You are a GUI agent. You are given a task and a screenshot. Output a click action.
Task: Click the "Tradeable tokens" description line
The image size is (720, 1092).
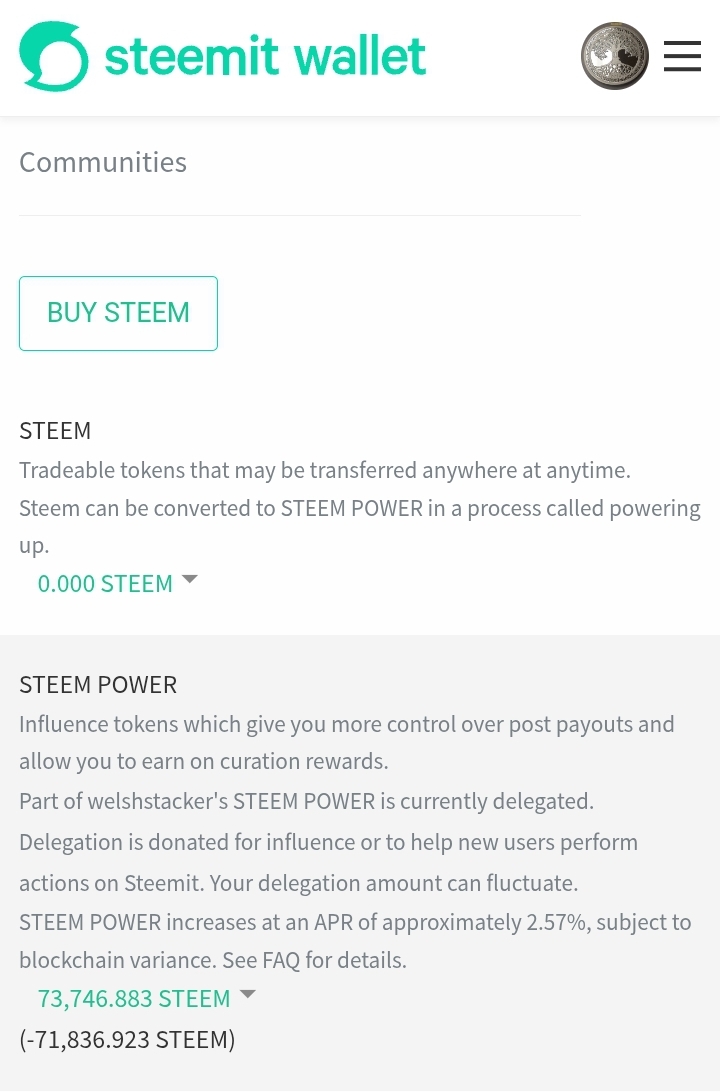[x=324, y=471]
